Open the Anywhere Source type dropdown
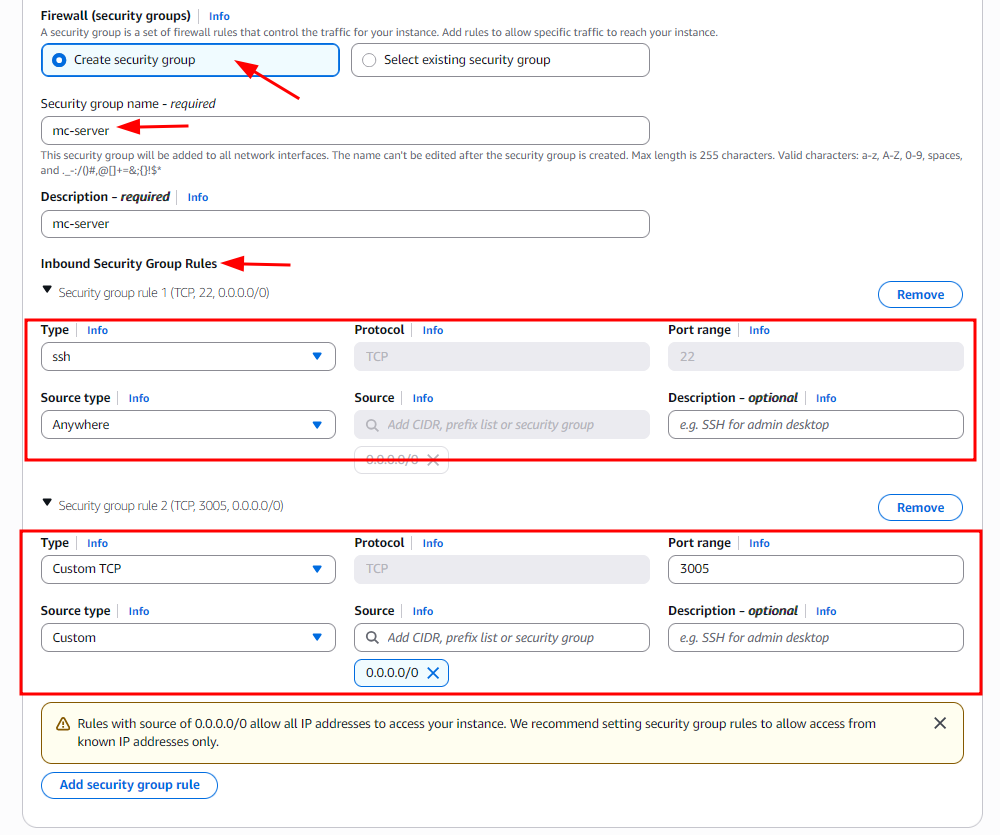The image size is (1000, 835). click(188, 425)
